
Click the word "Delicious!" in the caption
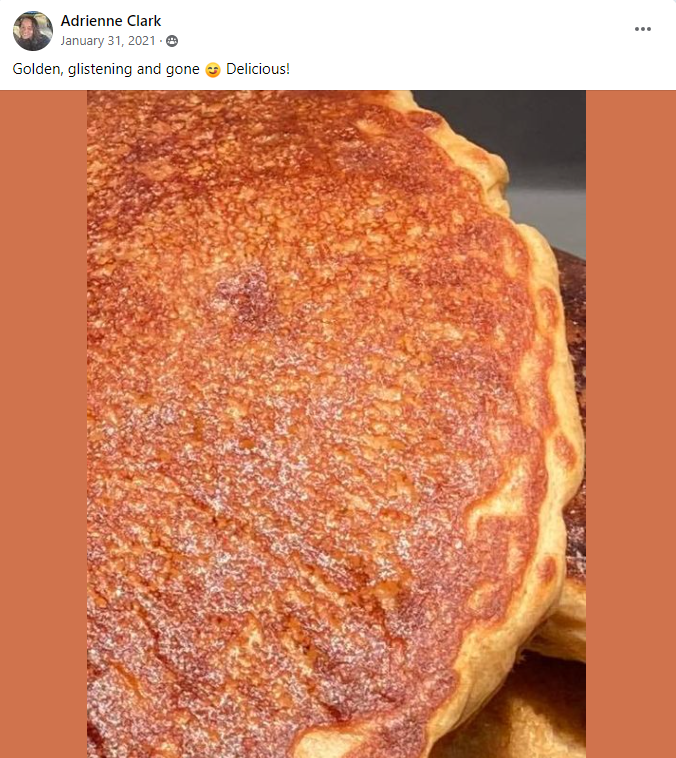258,70
